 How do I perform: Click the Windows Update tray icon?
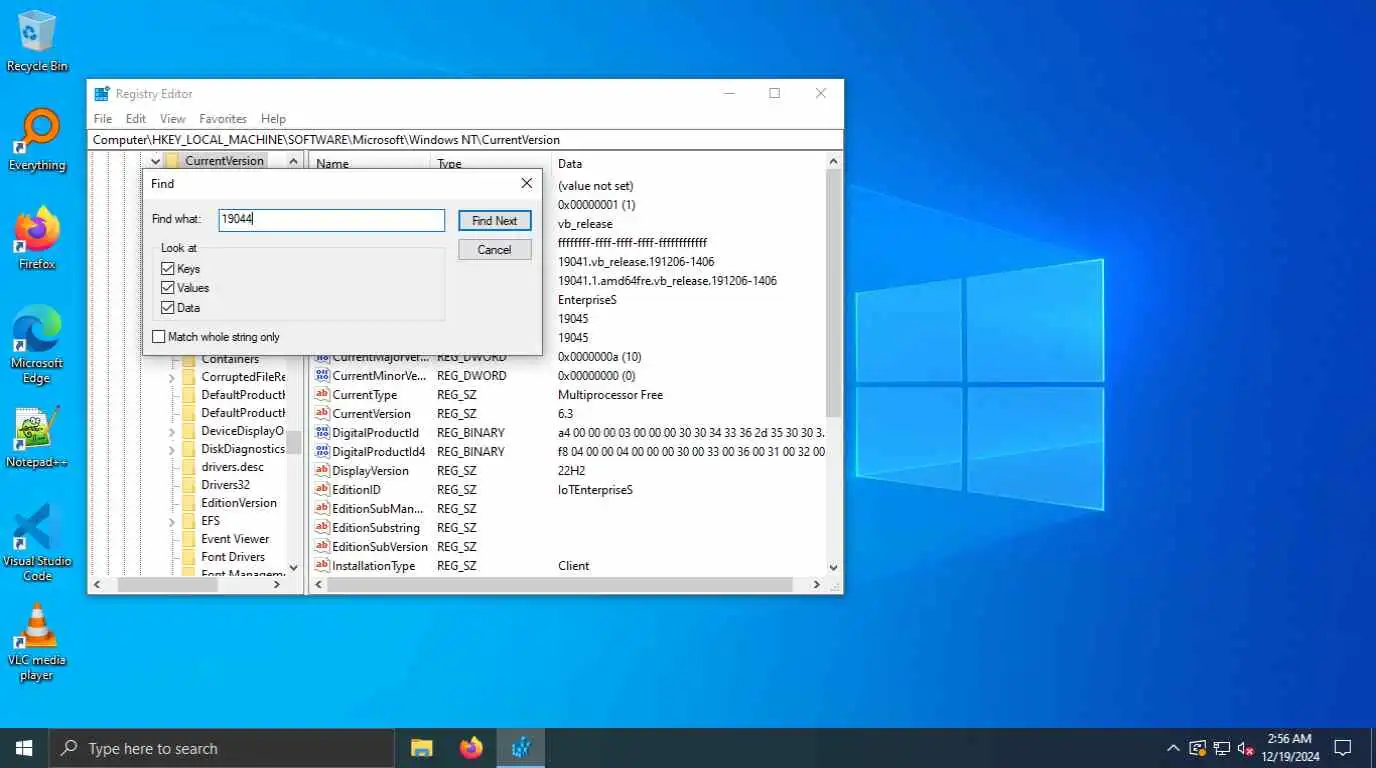tap(1198, 748)
